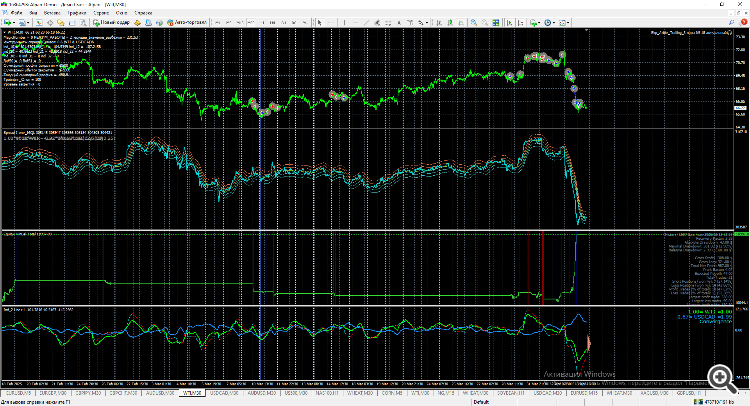
Task: Open the Вставка menu
Action: pyautogui.click(x=52, y=13)
